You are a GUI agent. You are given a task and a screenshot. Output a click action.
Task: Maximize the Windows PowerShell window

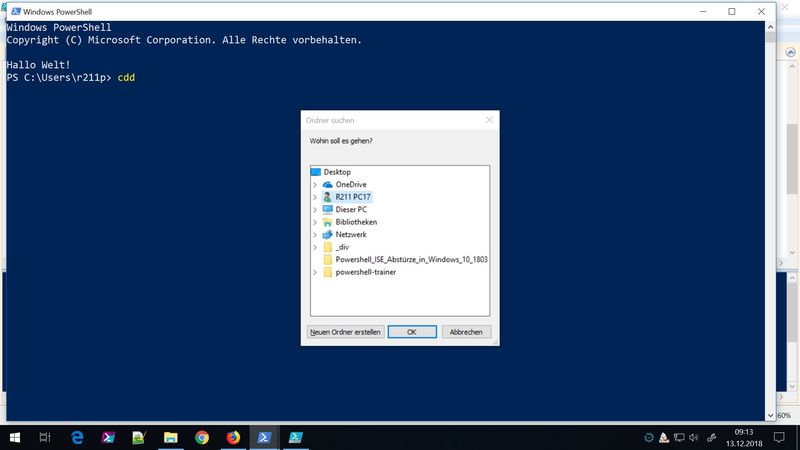[732, 11]
